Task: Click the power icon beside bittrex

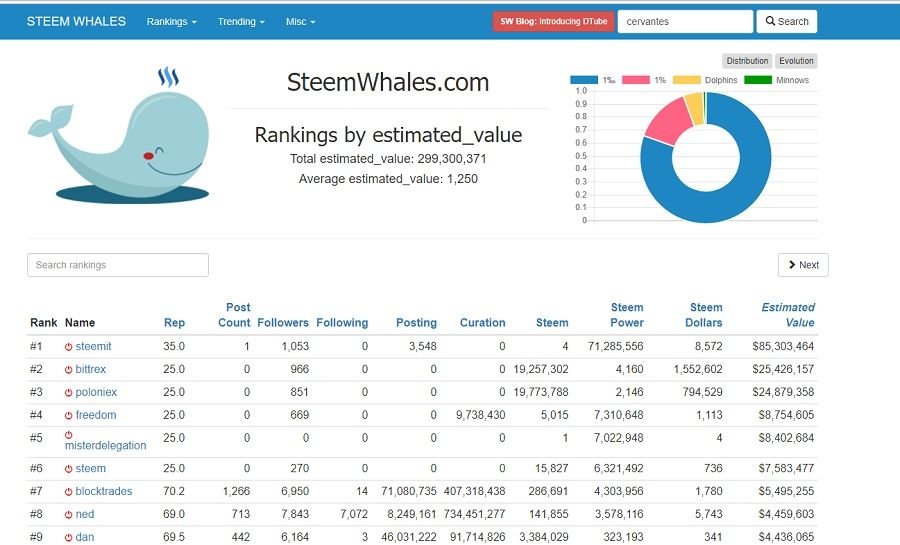Action: 68,370
